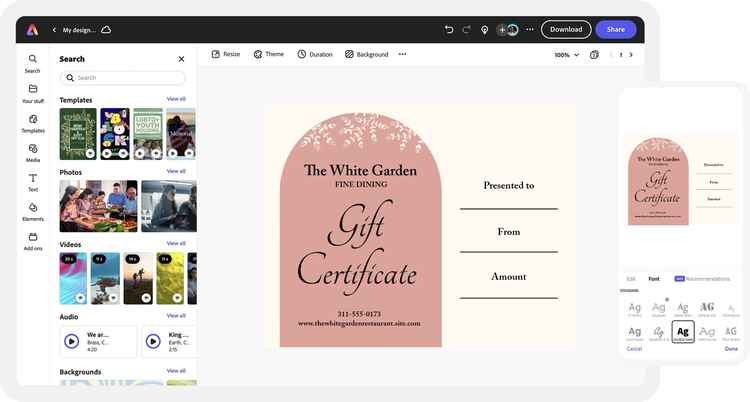Select the 11 s sea turtle video
The image size is (750, 402).
pyautogui.click(x=105, y=279)
